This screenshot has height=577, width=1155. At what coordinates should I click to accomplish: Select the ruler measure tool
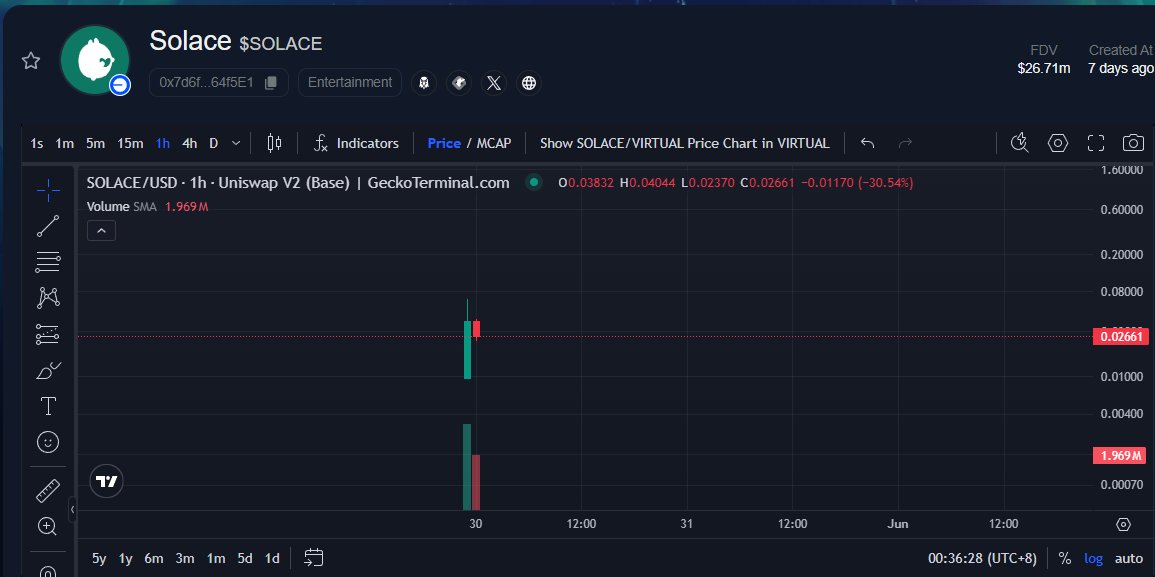48,491
